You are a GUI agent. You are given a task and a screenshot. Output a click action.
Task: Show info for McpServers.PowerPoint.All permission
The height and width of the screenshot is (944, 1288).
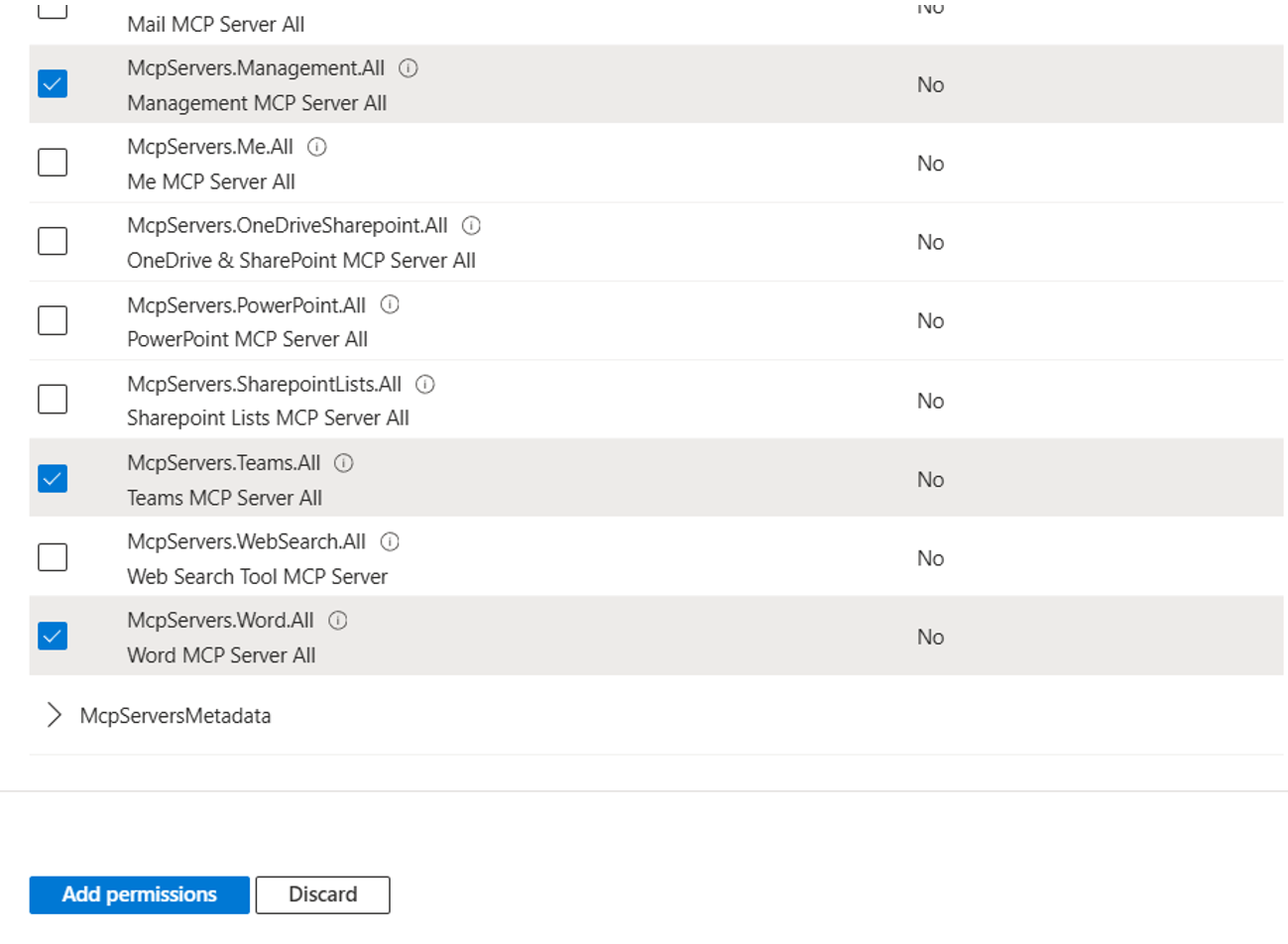[390, 304]
